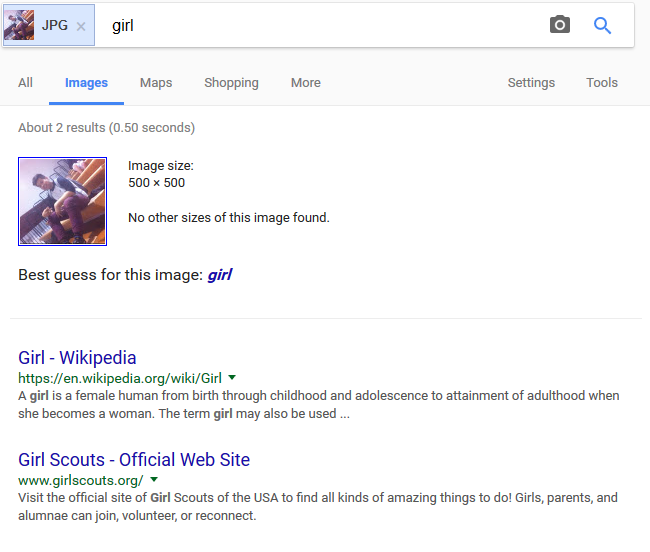Click the best guess 'girl' link

[220, 275]
